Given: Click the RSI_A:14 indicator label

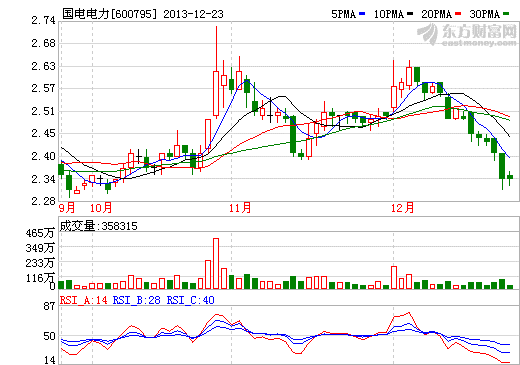Looking at the screenshot, I should (84, 300).
